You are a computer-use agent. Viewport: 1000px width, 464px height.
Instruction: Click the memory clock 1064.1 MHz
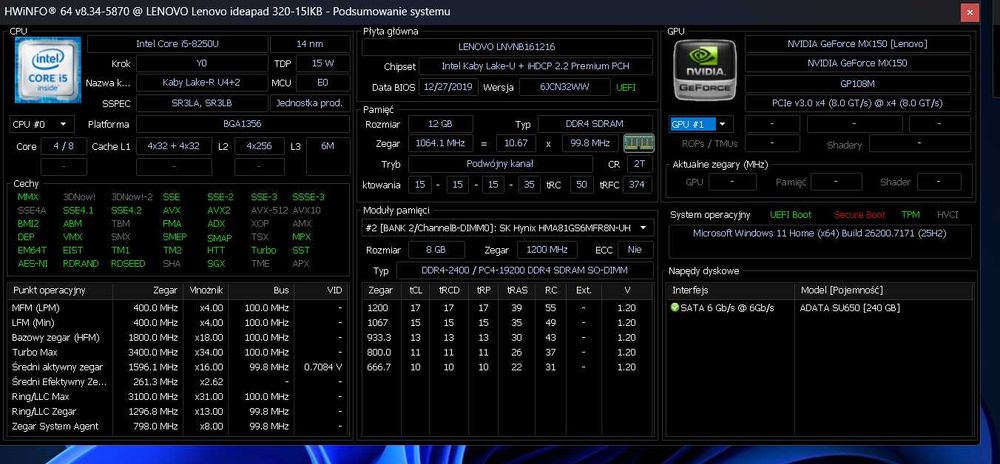(440, 143)
